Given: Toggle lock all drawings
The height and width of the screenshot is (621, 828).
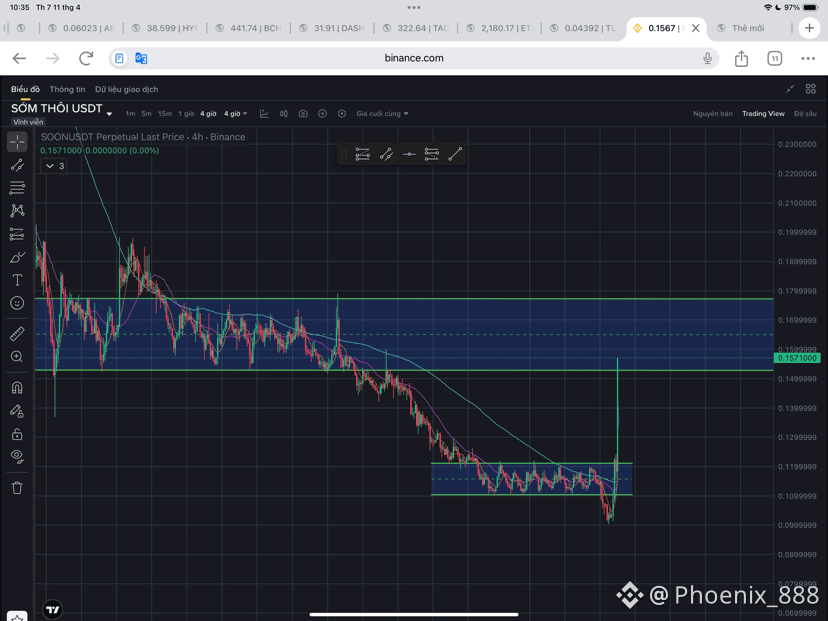Looking at the screenshot, I should [x=17, y=434].
